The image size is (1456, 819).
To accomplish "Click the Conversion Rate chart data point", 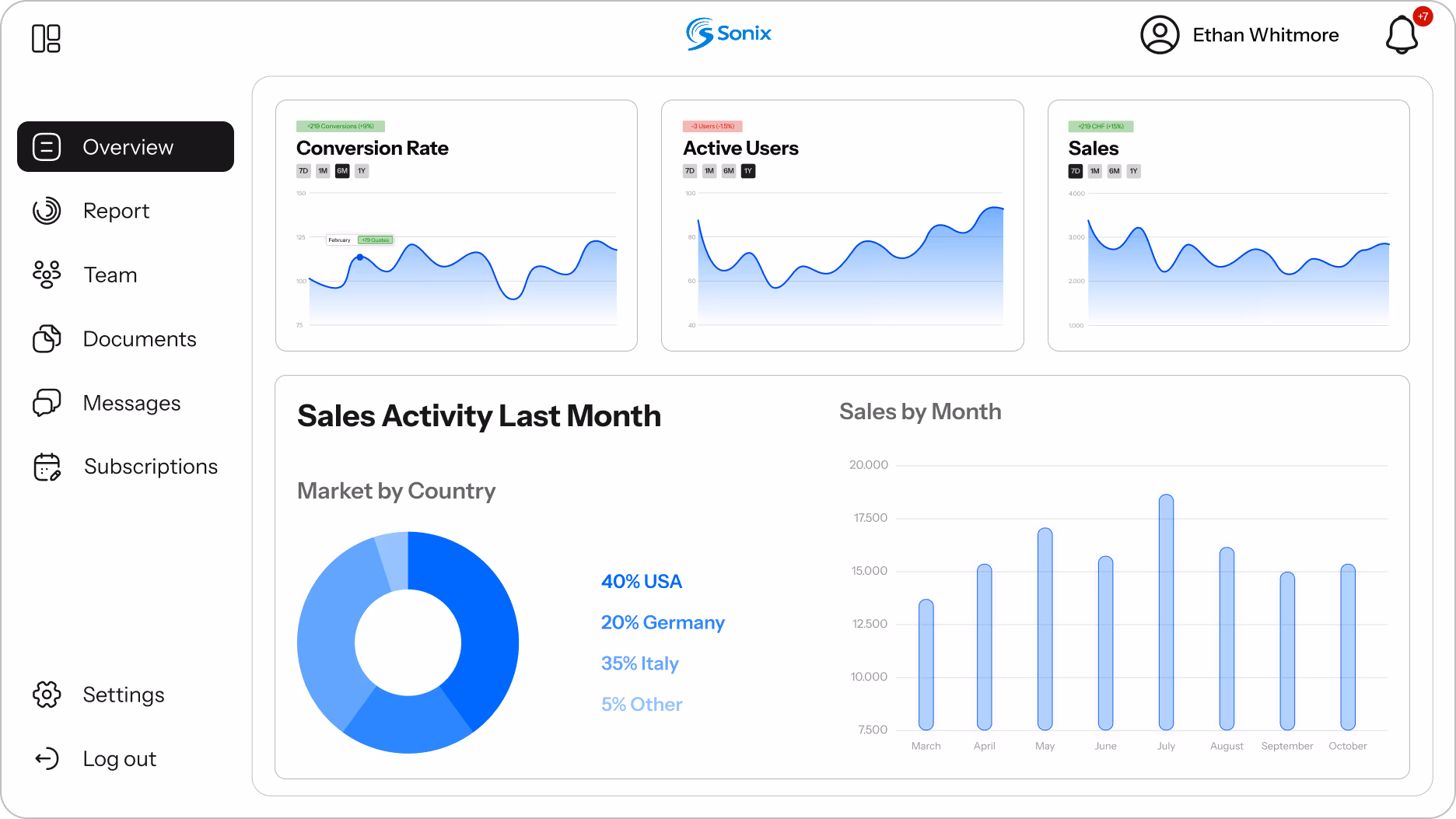I will (359, 257).
